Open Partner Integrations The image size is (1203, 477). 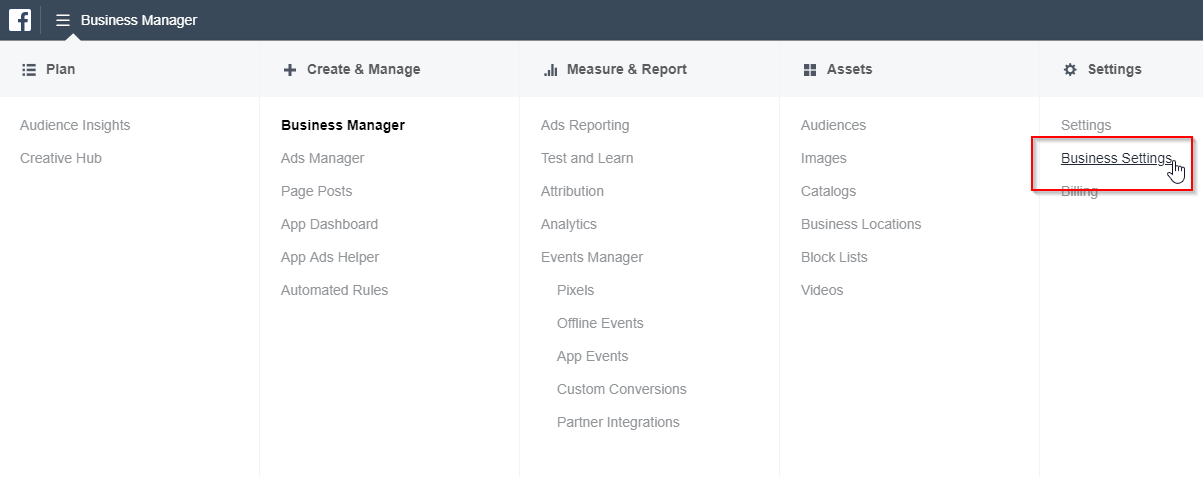pyautogui.click(x=618, y=422)
